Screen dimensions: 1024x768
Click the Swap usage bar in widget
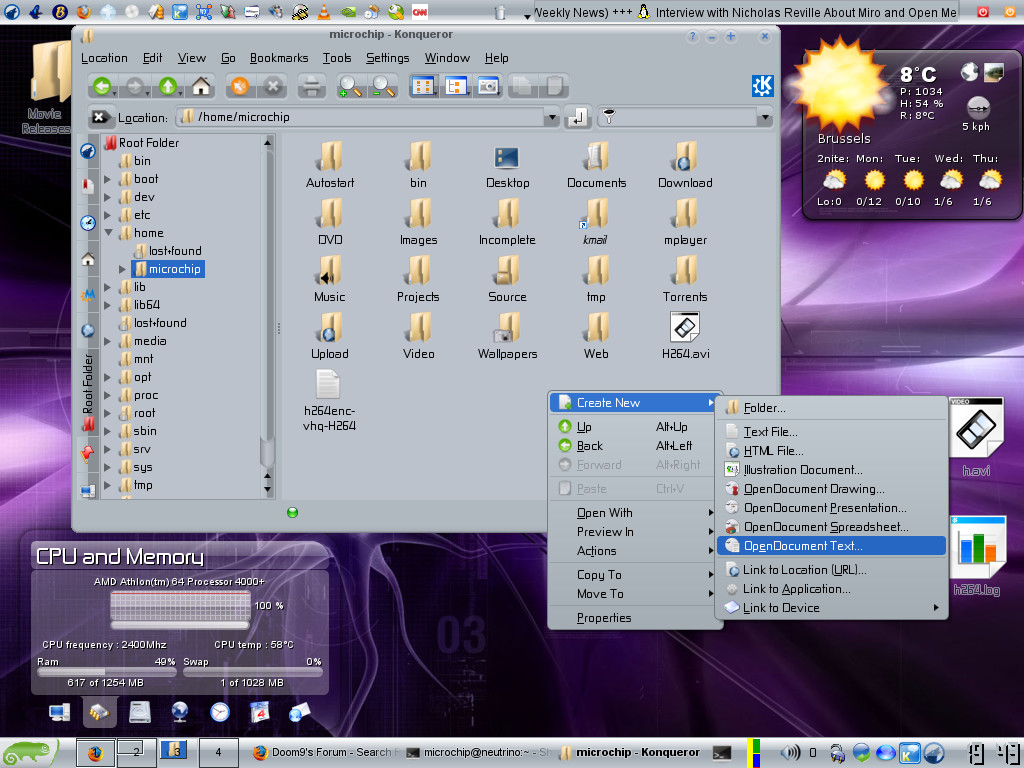[x=253, y=672]
